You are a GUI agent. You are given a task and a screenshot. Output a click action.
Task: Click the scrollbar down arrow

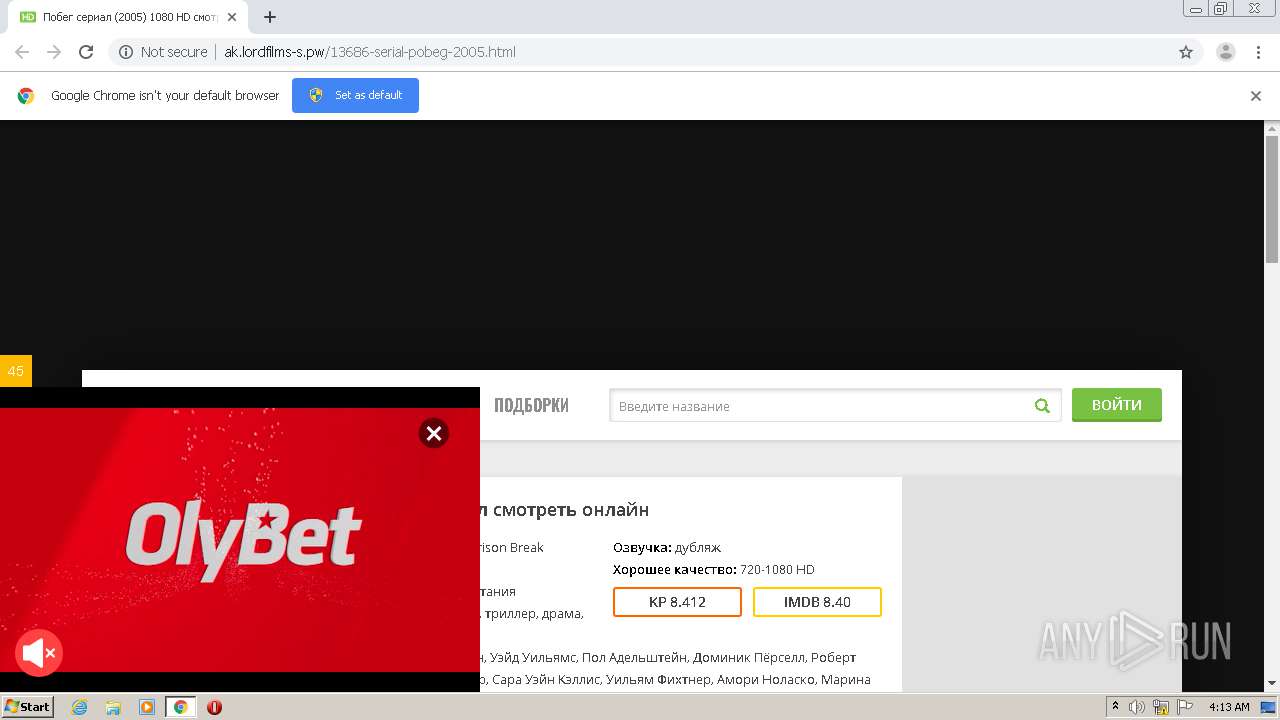(1272, 683)
